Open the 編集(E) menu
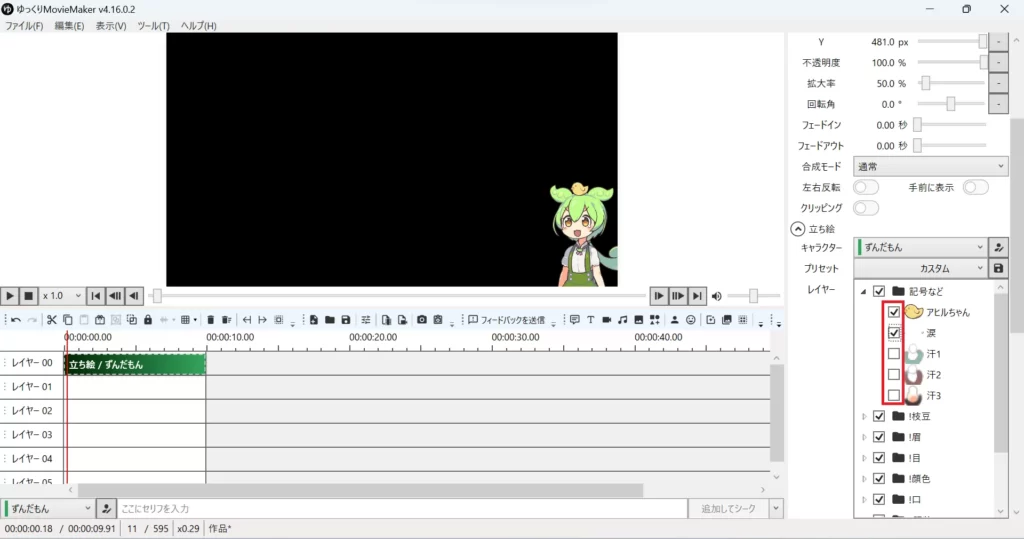The height and width of the screenshot is (539, 1024). tap(69, 26)
